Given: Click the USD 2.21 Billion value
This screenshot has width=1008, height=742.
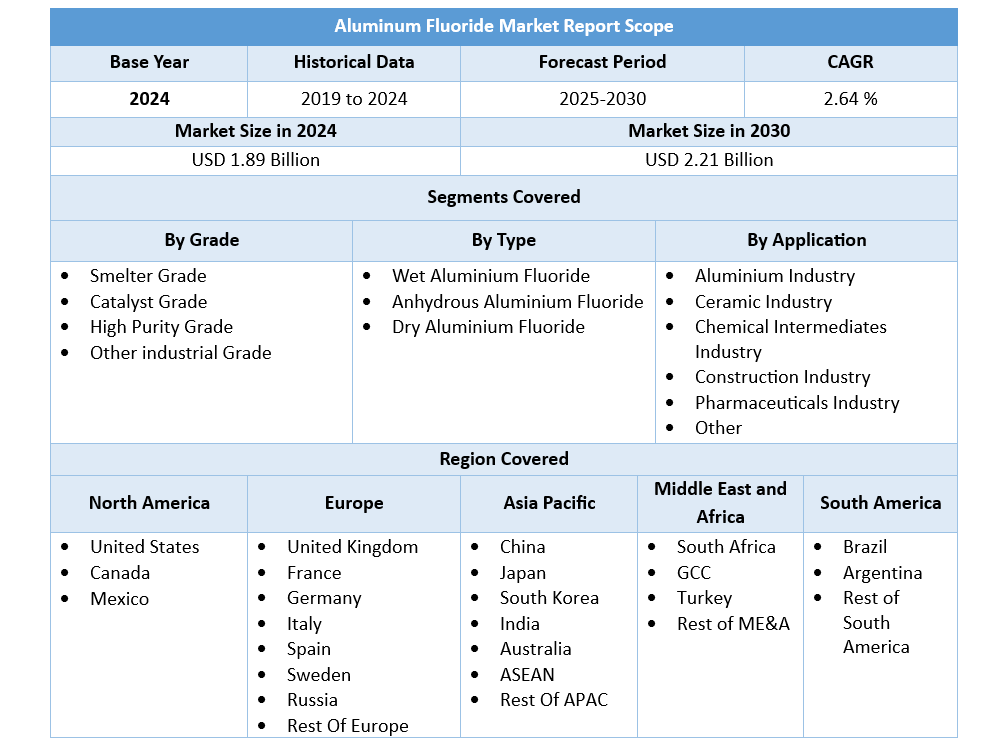Looking at the screenshot, I should coord(709,160).
